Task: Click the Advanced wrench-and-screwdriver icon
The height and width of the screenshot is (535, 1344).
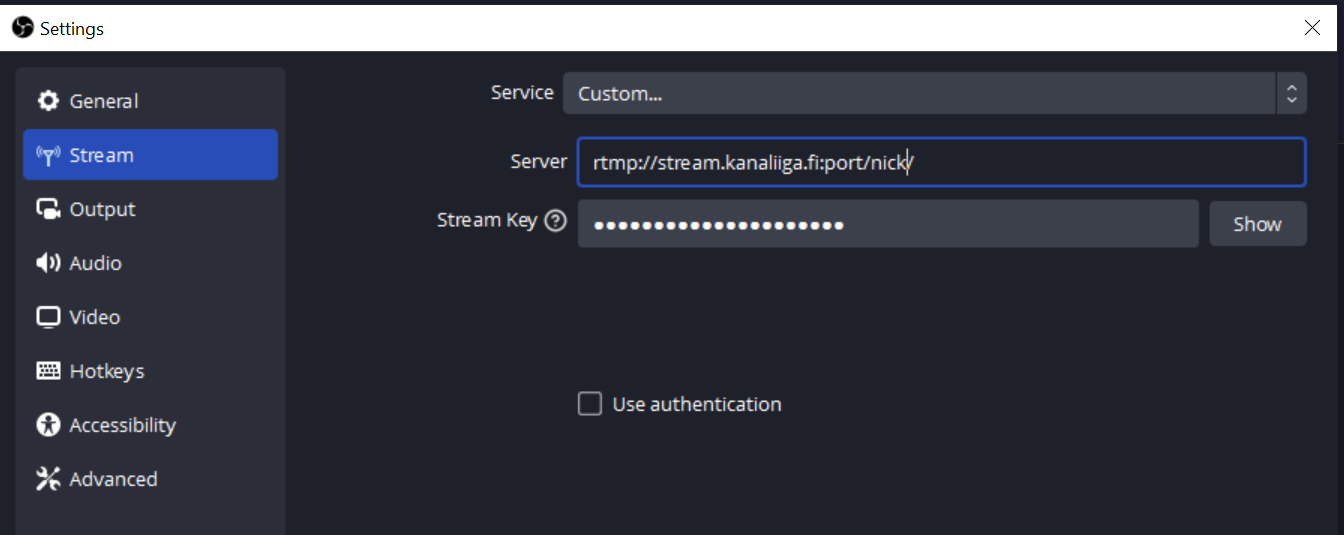Action: pos(48,479)
